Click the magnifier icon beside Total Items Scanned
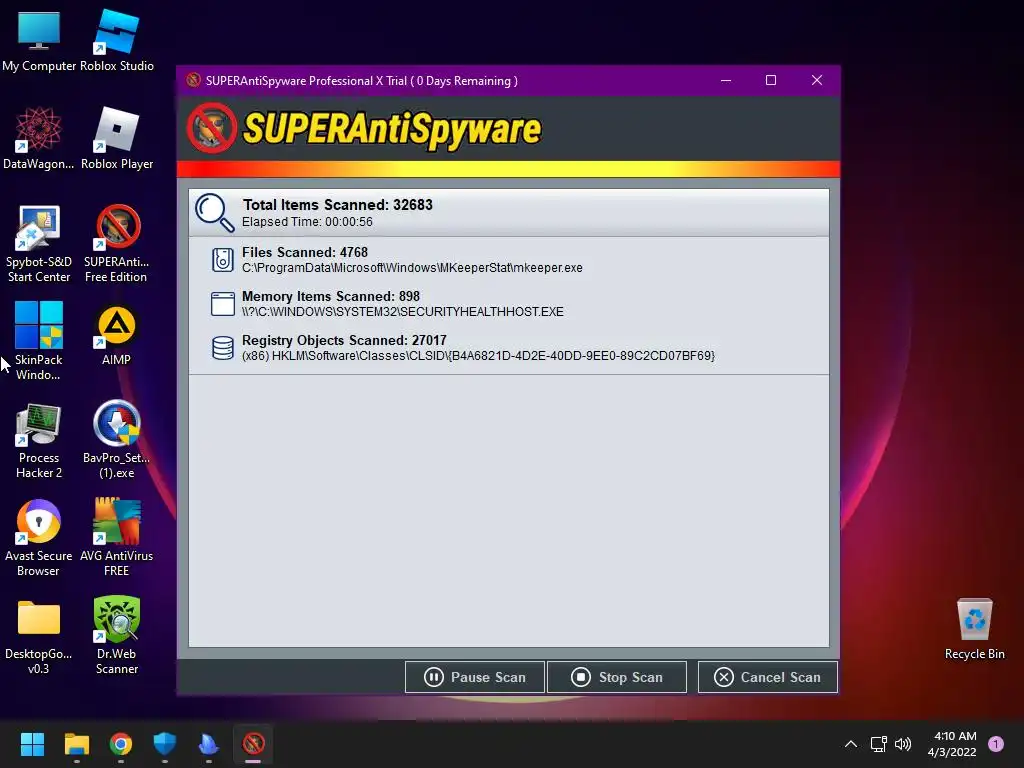The height and width of the screenshot is (768, 1024). click(x=214, y=212)
